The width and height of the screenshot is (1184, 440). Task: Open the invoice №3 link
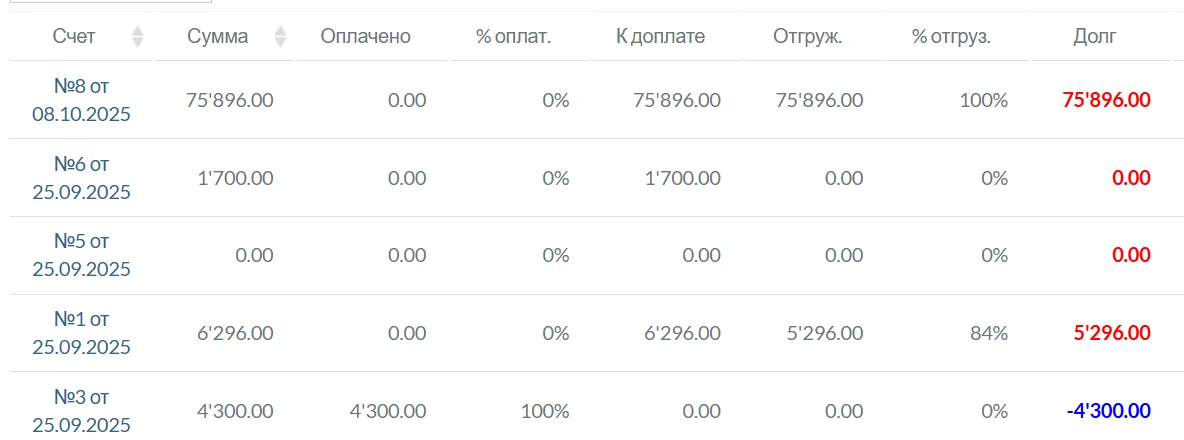81,411
